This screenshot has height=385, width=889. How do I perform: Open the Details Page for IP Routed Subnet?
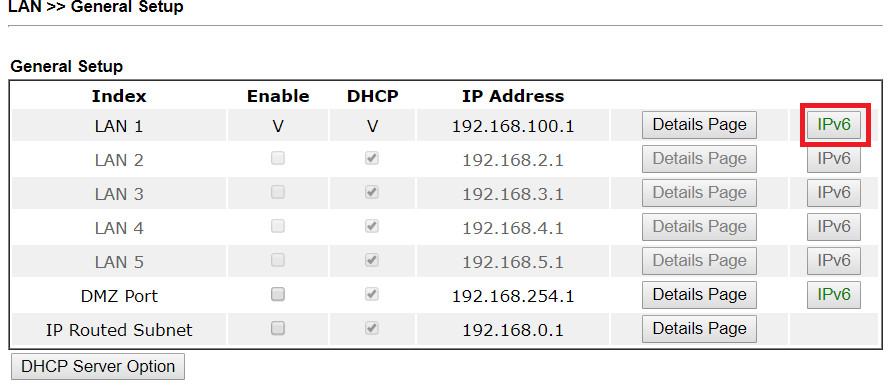click(699, 329)
